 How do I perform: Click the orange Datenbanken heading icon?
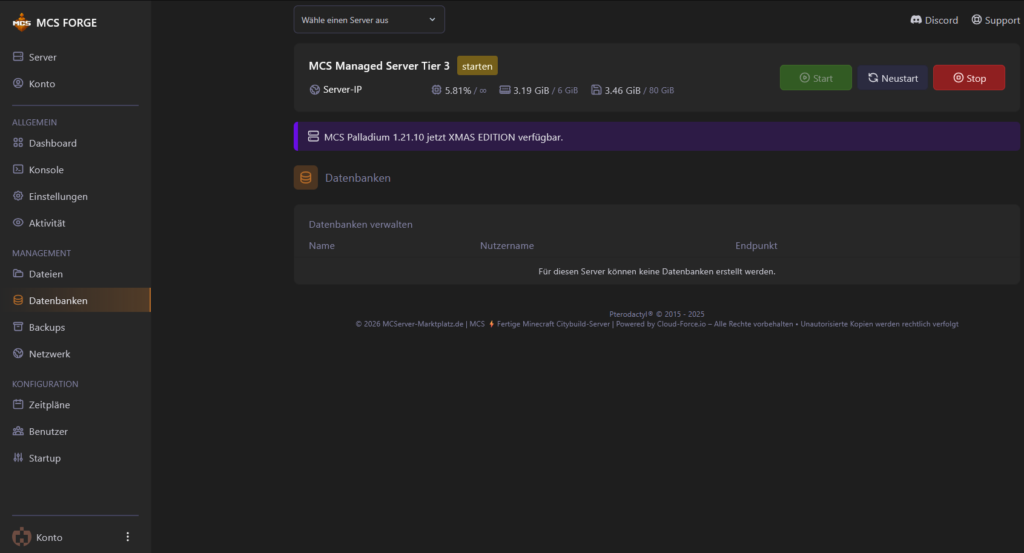(x=306, y=178)
